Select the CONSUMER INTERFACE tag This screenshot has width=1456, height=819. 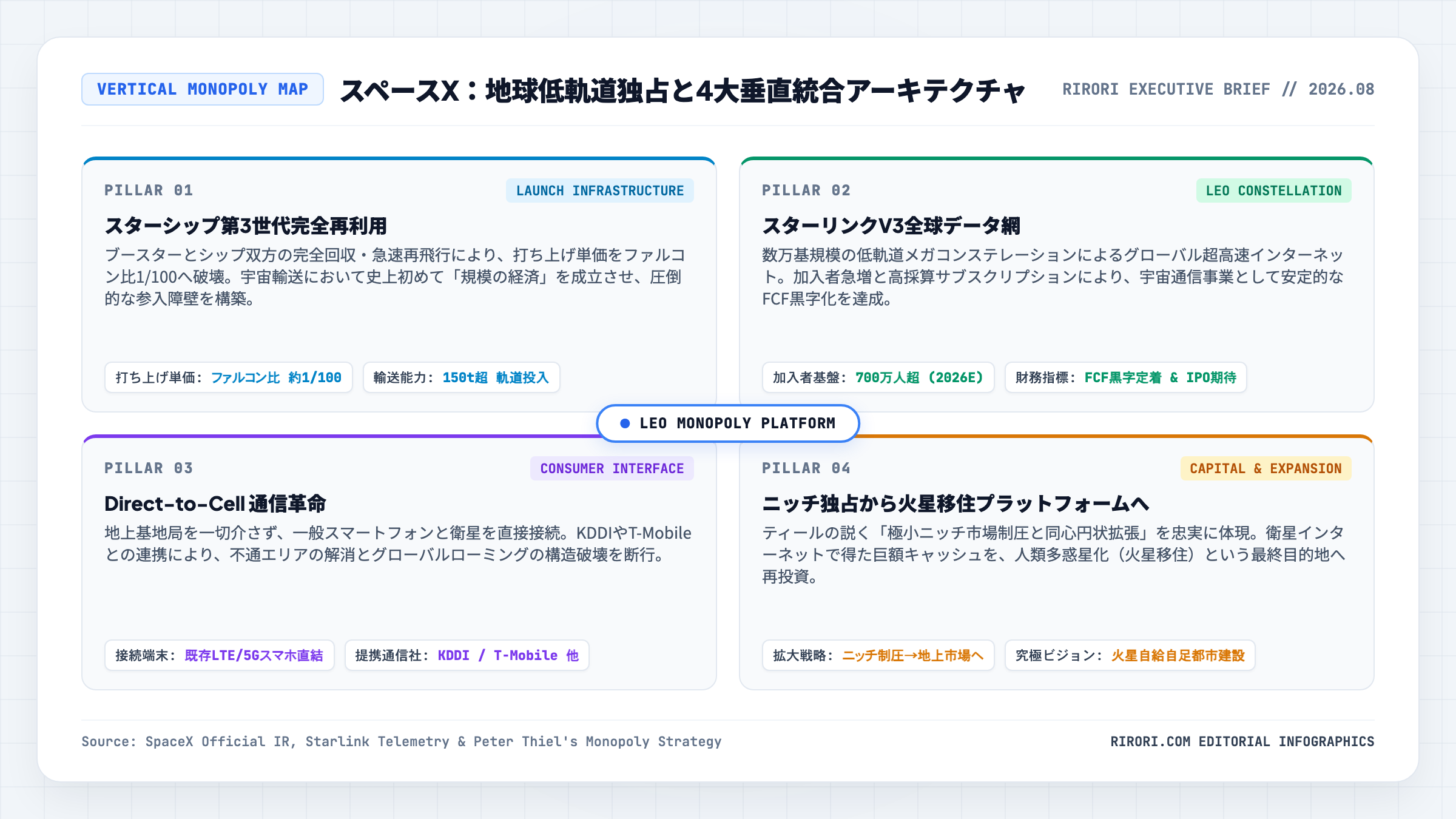click(612, 468)
